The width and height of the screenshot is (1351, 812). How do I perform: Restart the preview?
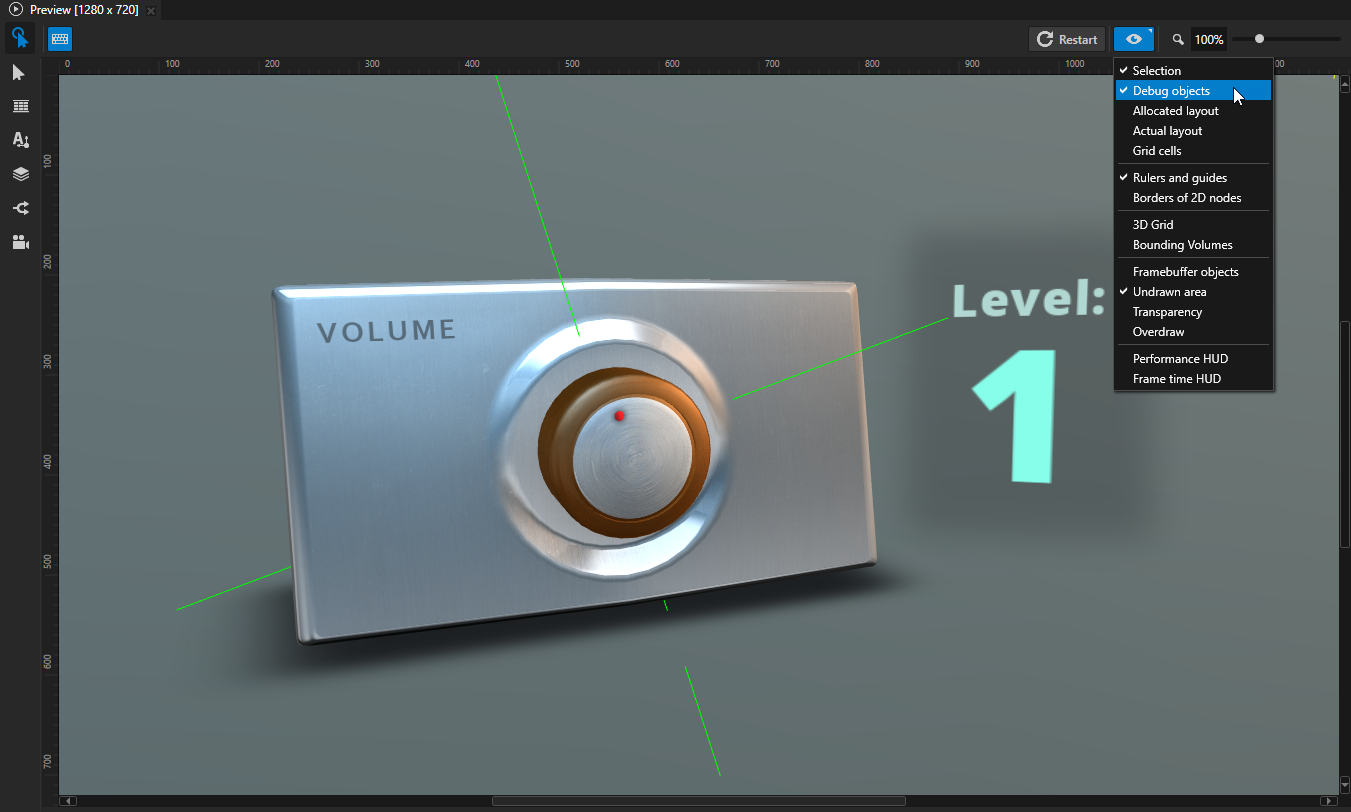[1067, 39]
